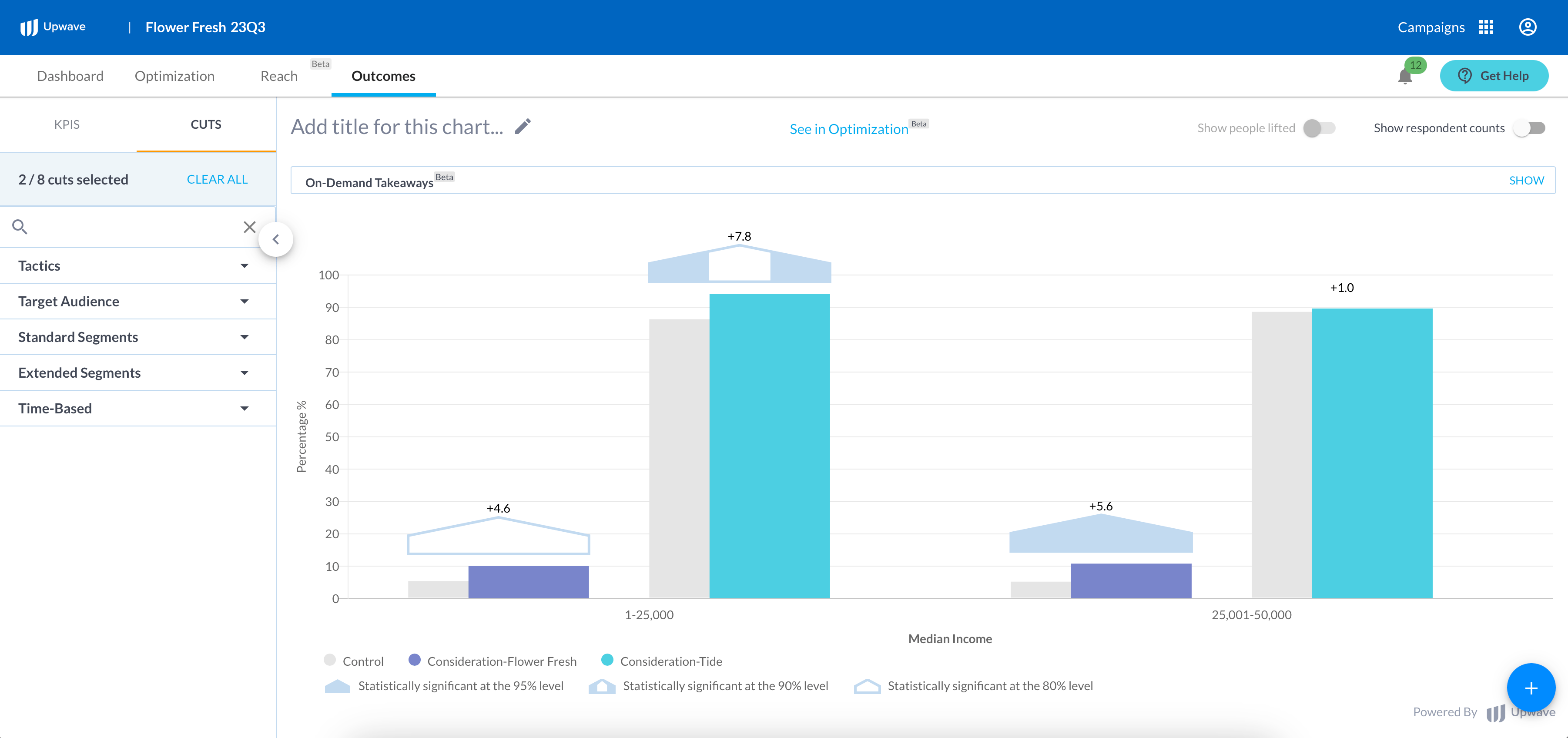
Task: Click 2 / 8 cuts selected text
Action: click(73, 180)
